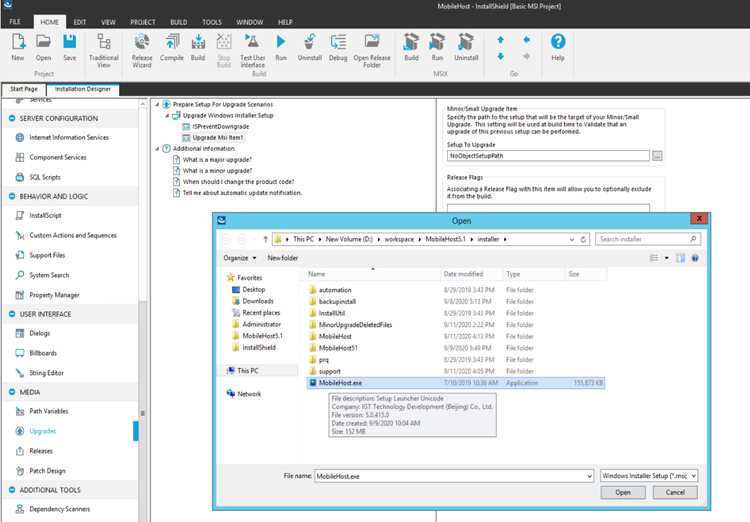Collapse the Behavior and Logic section

coord(12,196)
